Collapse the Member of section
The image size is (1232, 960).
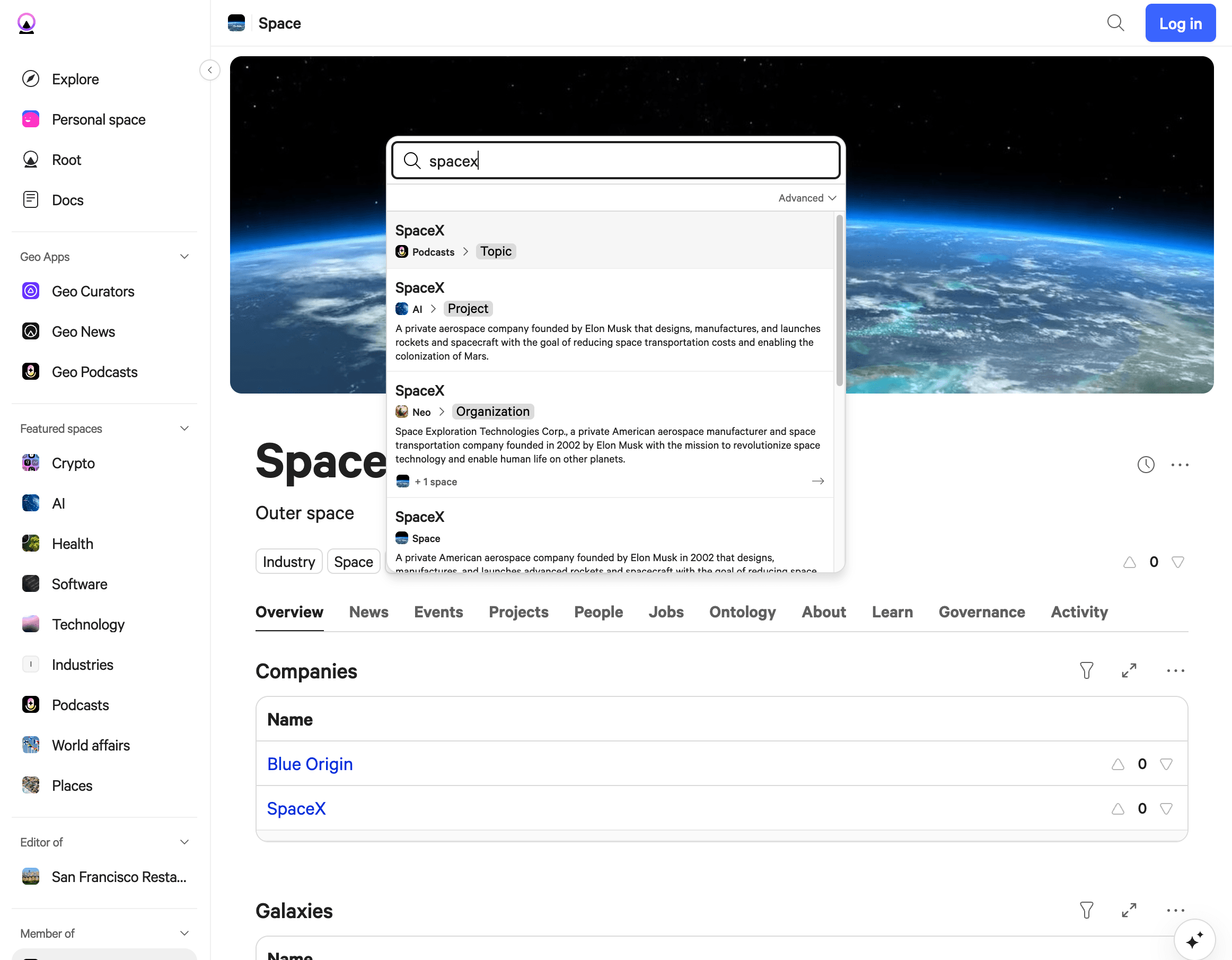(184, 933)
